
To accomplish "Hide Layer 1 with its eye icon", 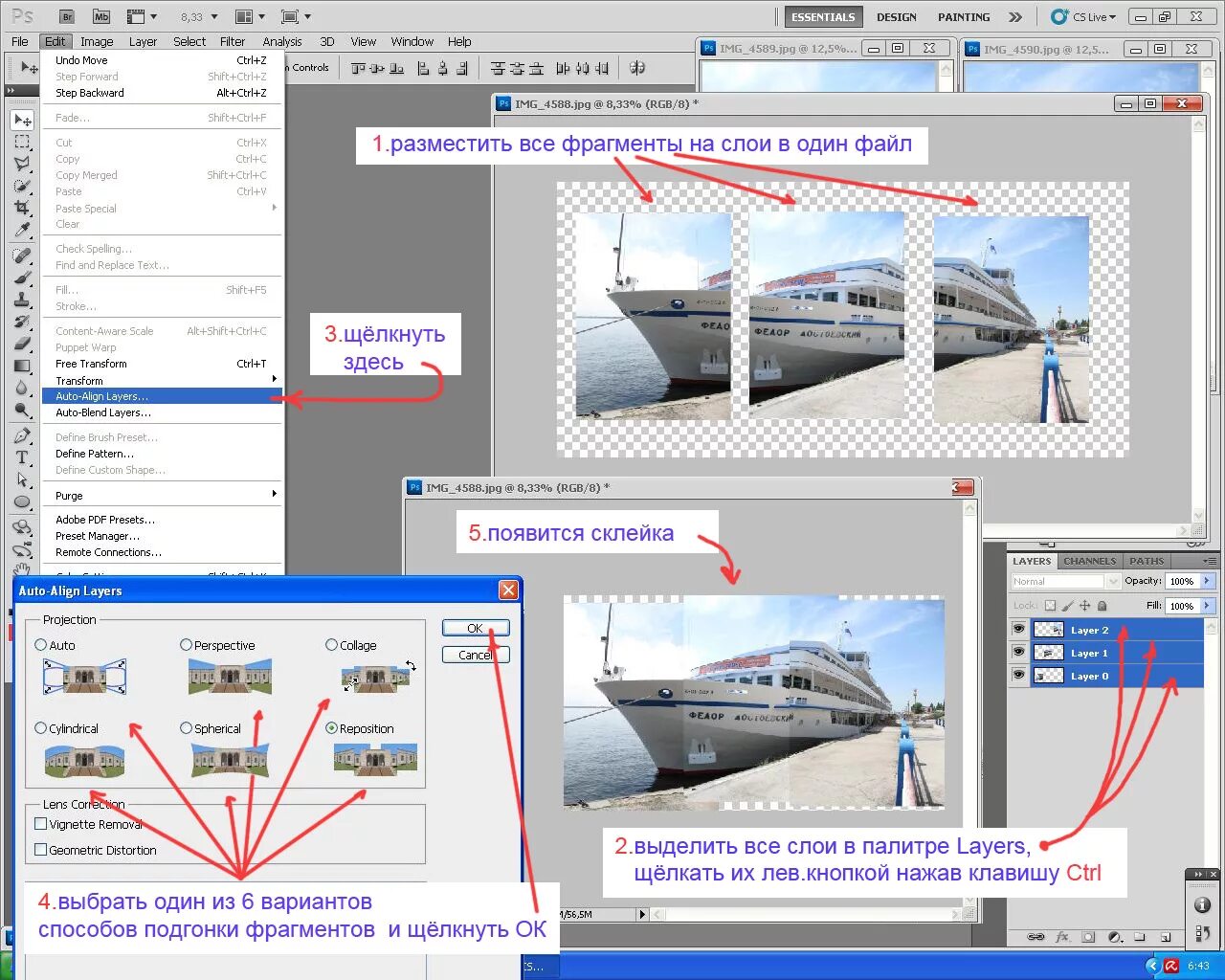I will pyautogui.click(x=1018, y=652).
